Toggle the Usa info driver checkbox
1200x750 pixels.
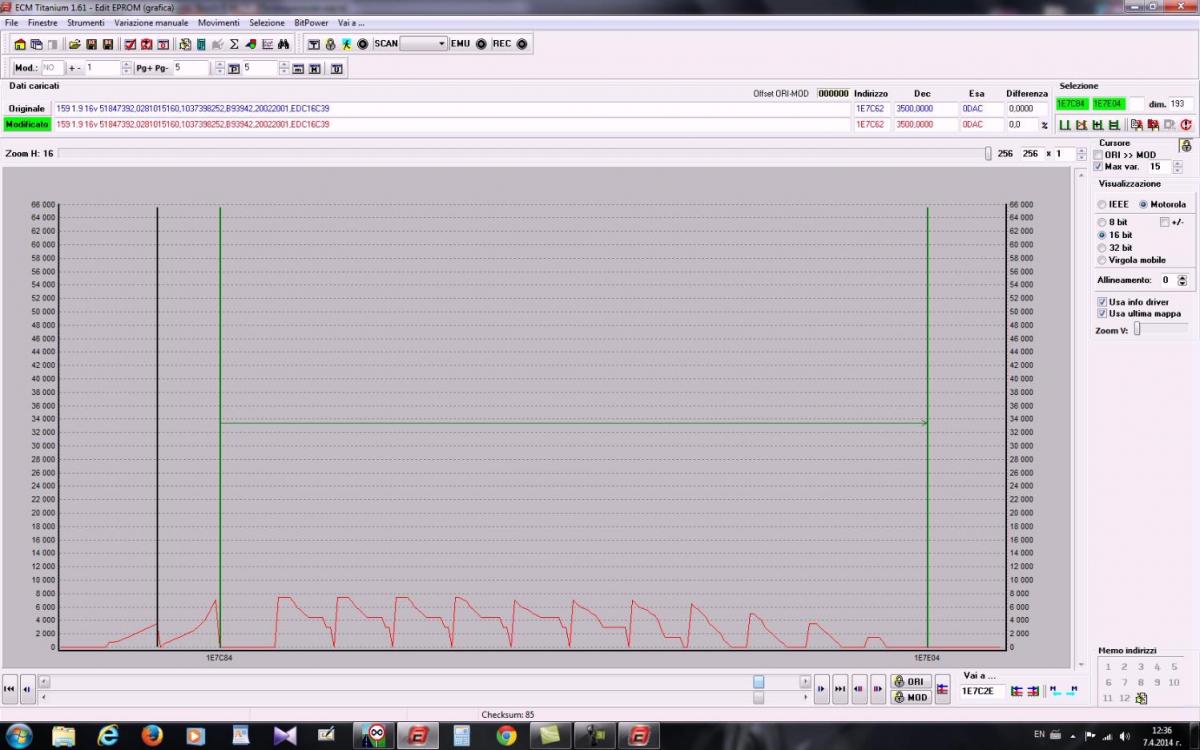[1102, 301]
